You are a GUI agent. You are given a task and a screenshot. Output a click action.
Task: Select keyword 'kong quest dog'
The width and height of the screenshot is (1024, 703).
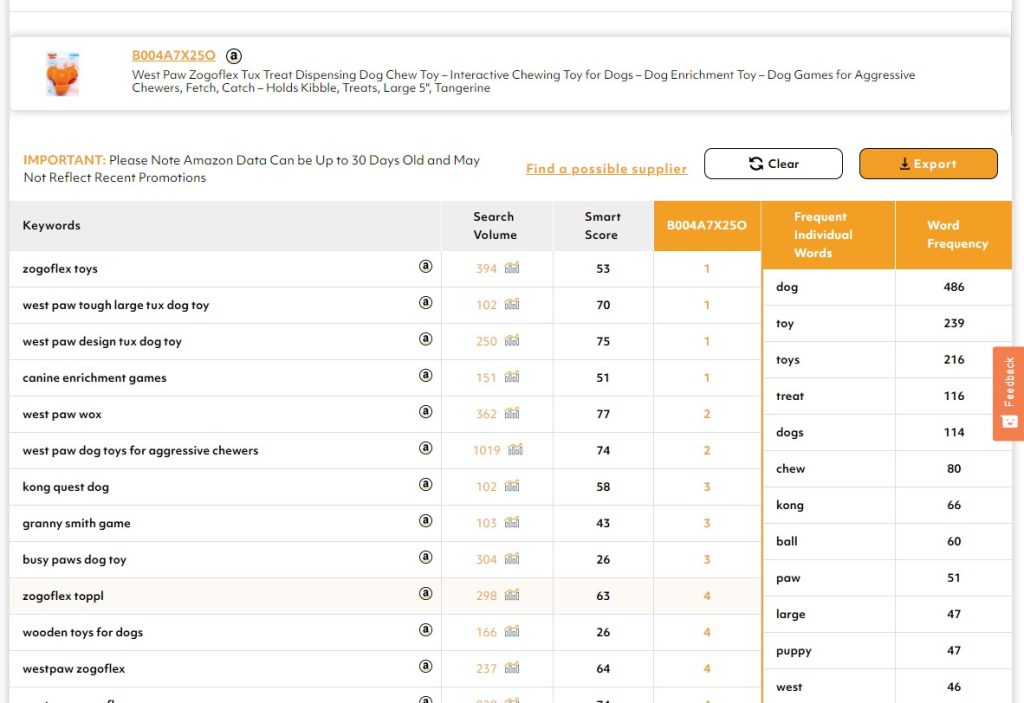tap(66, 487)
